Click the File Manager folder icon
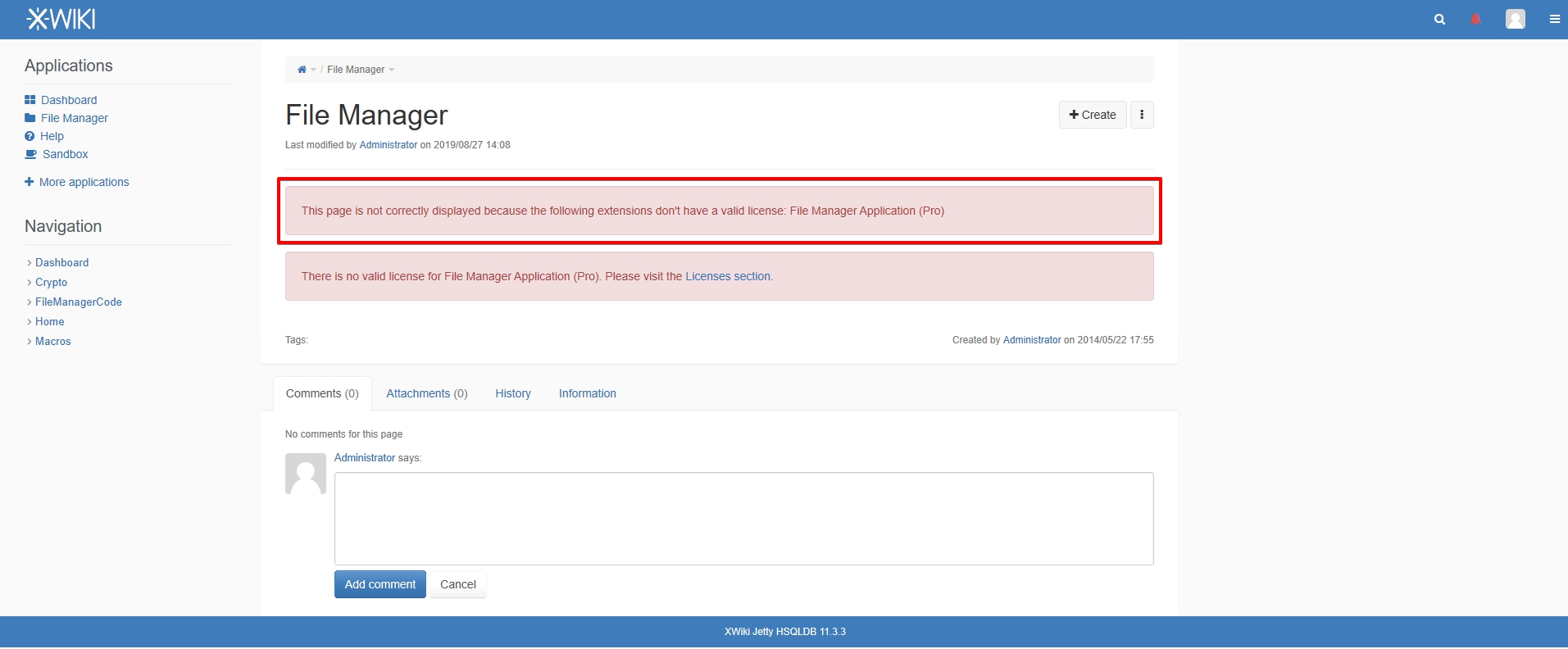The height and width of the screenshot is (649, 1568). point(30,118)
